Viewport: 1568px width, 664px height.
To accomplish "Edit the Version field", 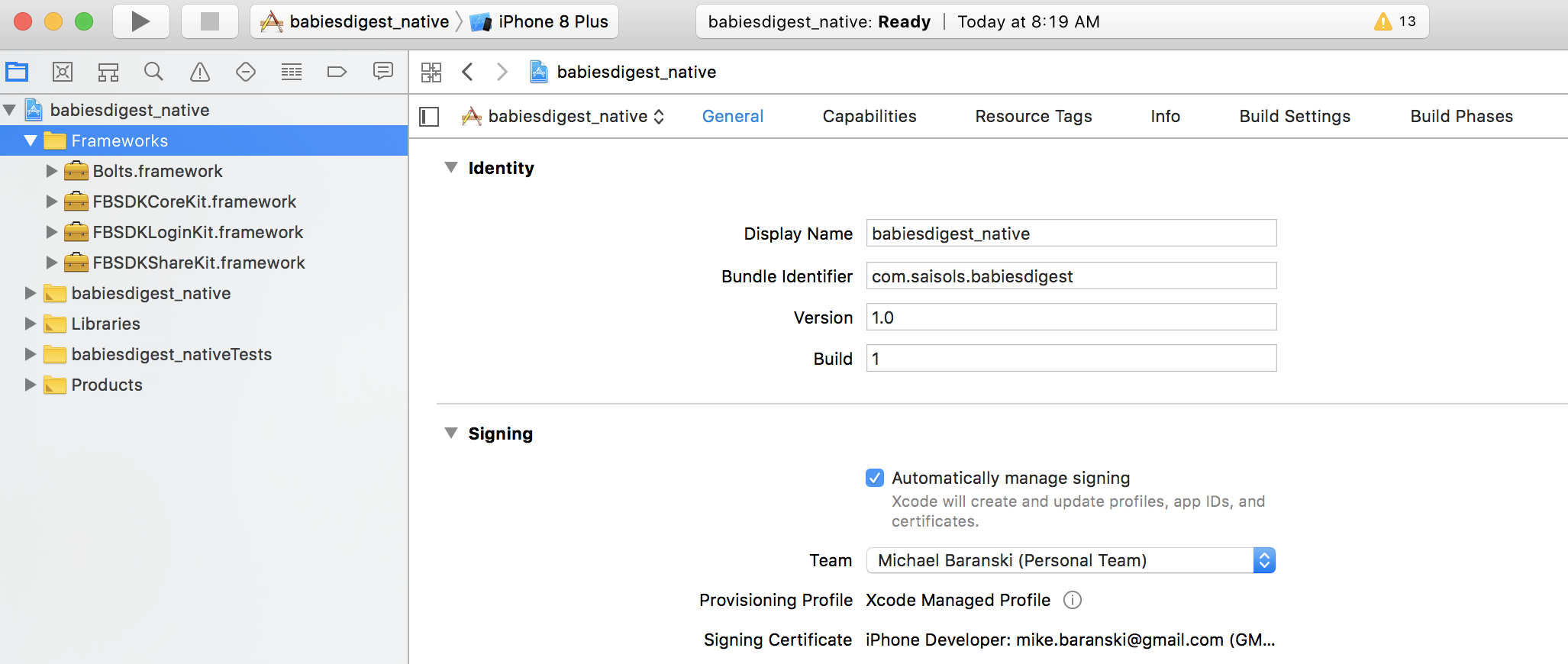I will 1071,317.
